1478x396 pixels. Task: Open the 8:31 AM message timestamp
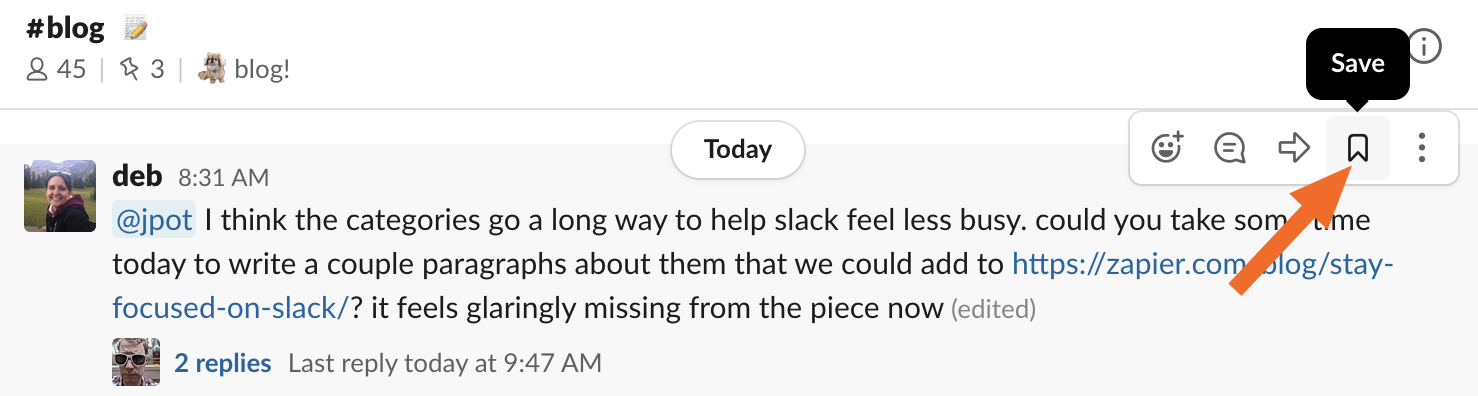point(223,178)
